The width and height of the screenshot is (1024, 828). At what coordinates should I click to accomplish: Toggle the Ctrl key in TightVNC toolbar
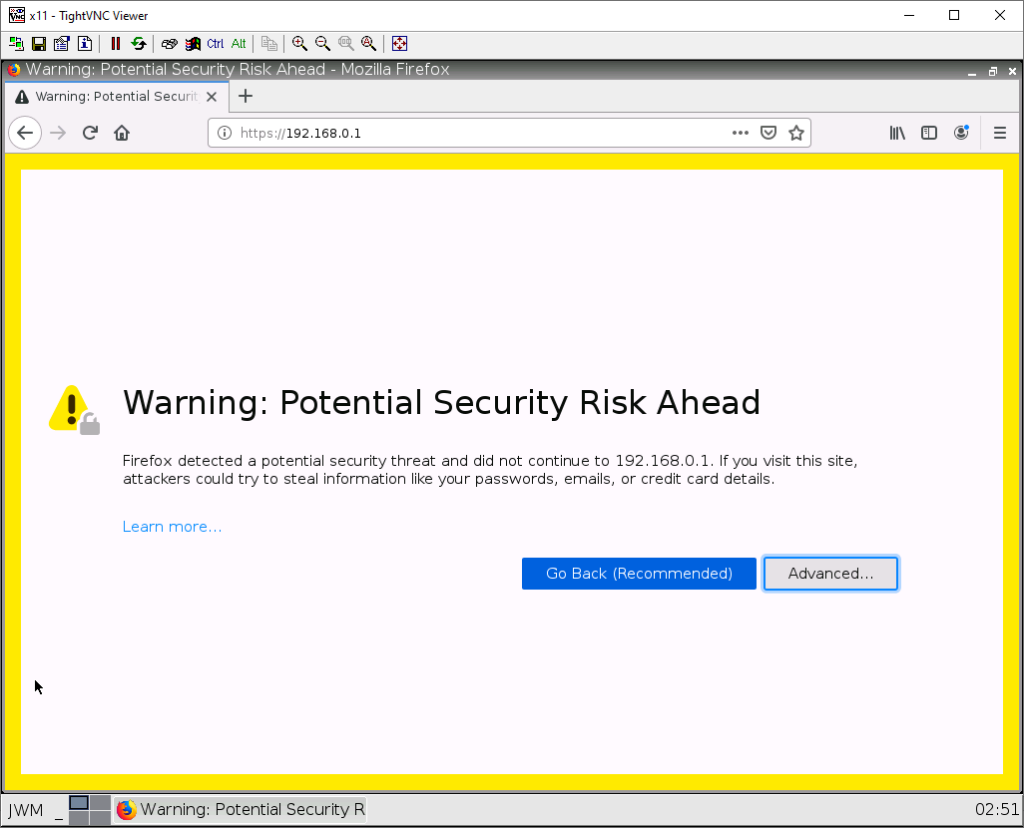pos(215,44)
